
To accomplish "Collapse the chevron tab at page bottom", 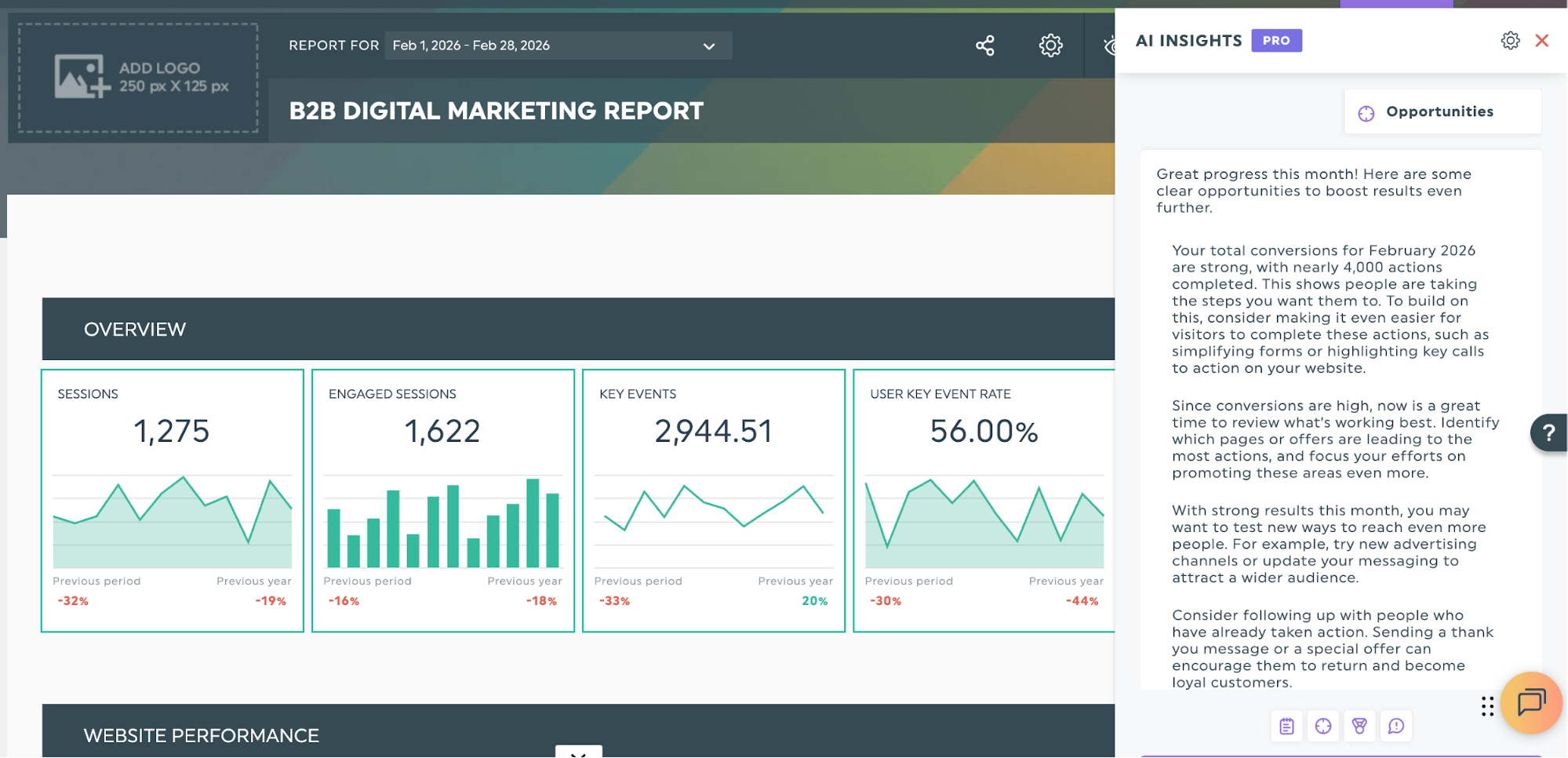I will tap(578, 752).
